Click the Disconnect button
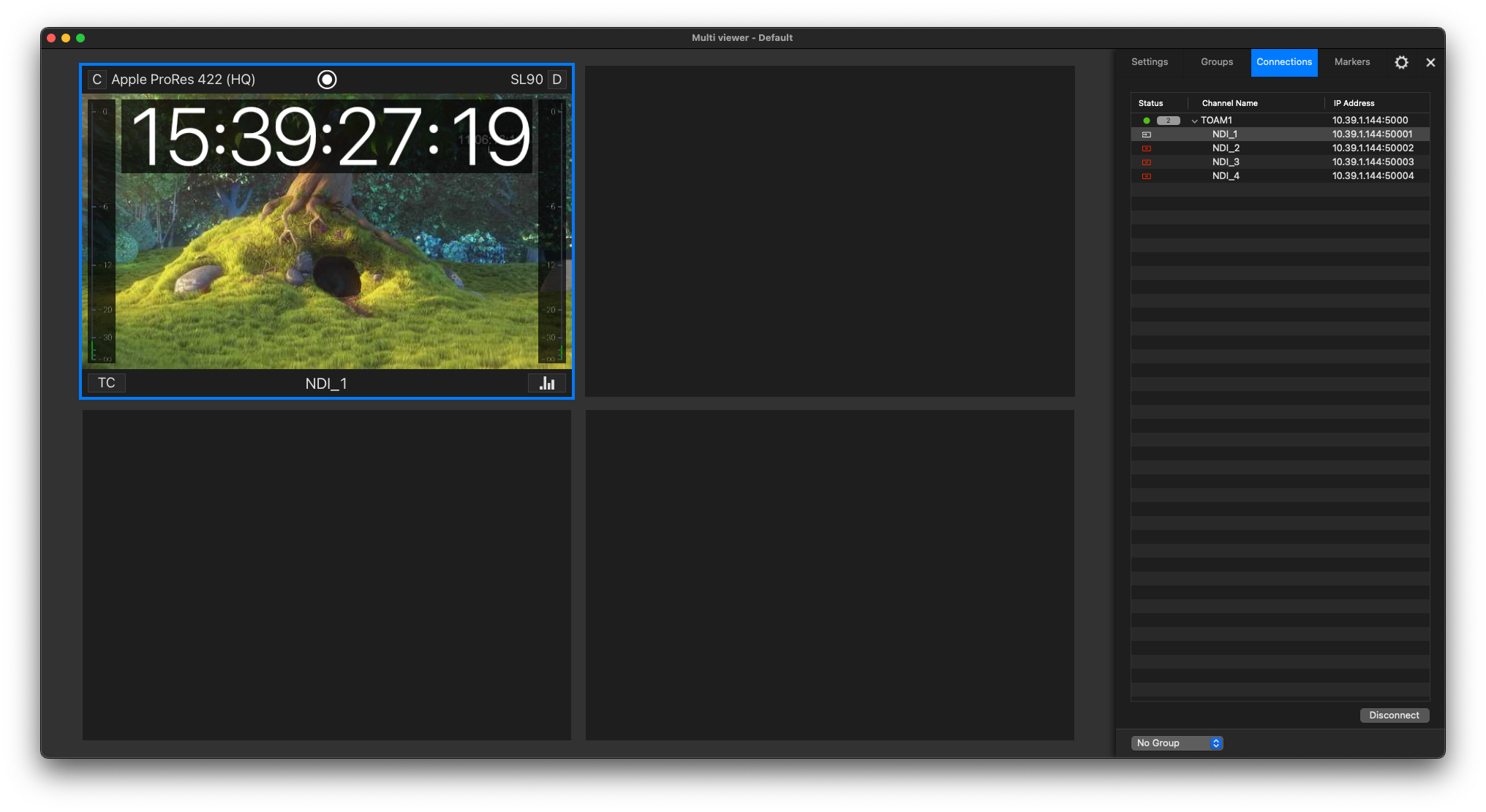Image resolution: width=1486 pixels, height=812 pixels. (1394, 715)
